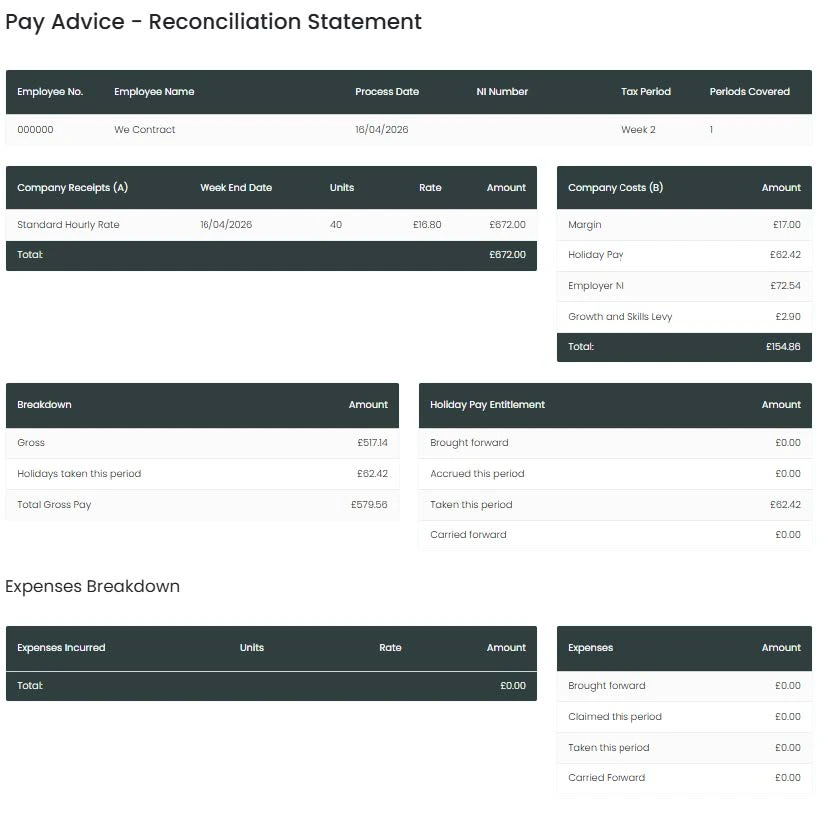Select the Standard Hourly Rate row label
828x813 pixels.
(x=68, y=225)
